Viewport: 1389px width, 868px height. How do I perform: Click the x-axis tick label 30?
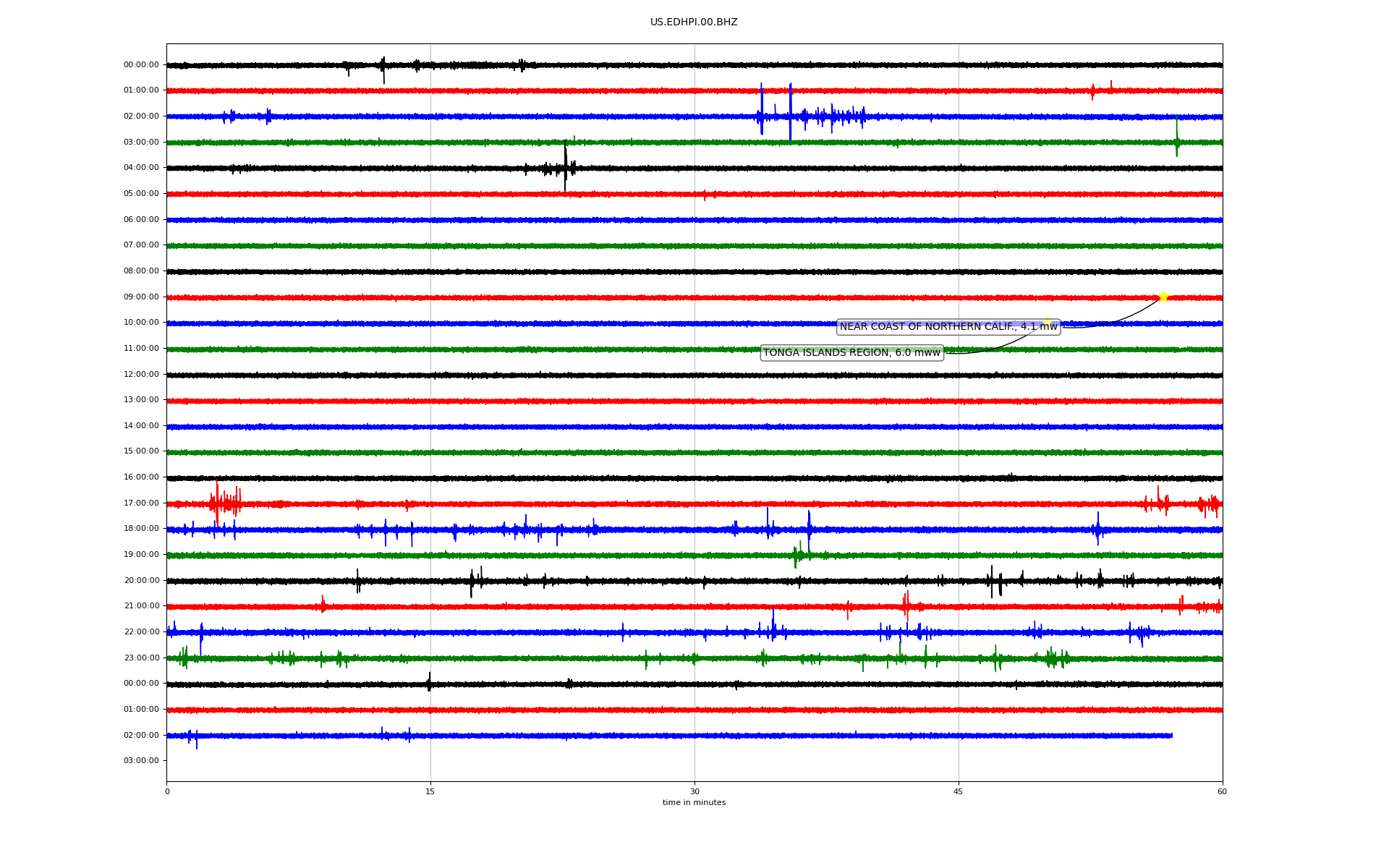[694, 791]
